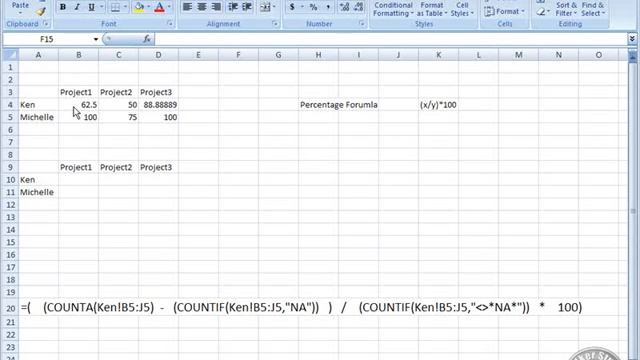This screenshot has height=360, width=640.
Task: Open the Borders dropdown arrow
Action: (125, 7)
